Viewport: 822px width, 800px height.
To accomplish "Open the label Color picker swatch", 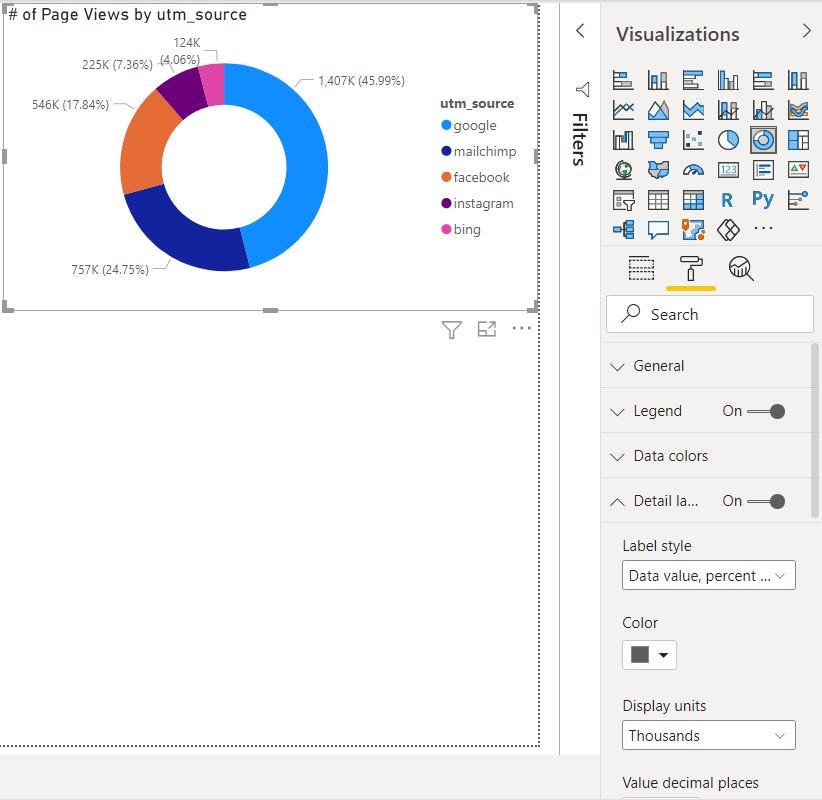I will tap(649, 655).
